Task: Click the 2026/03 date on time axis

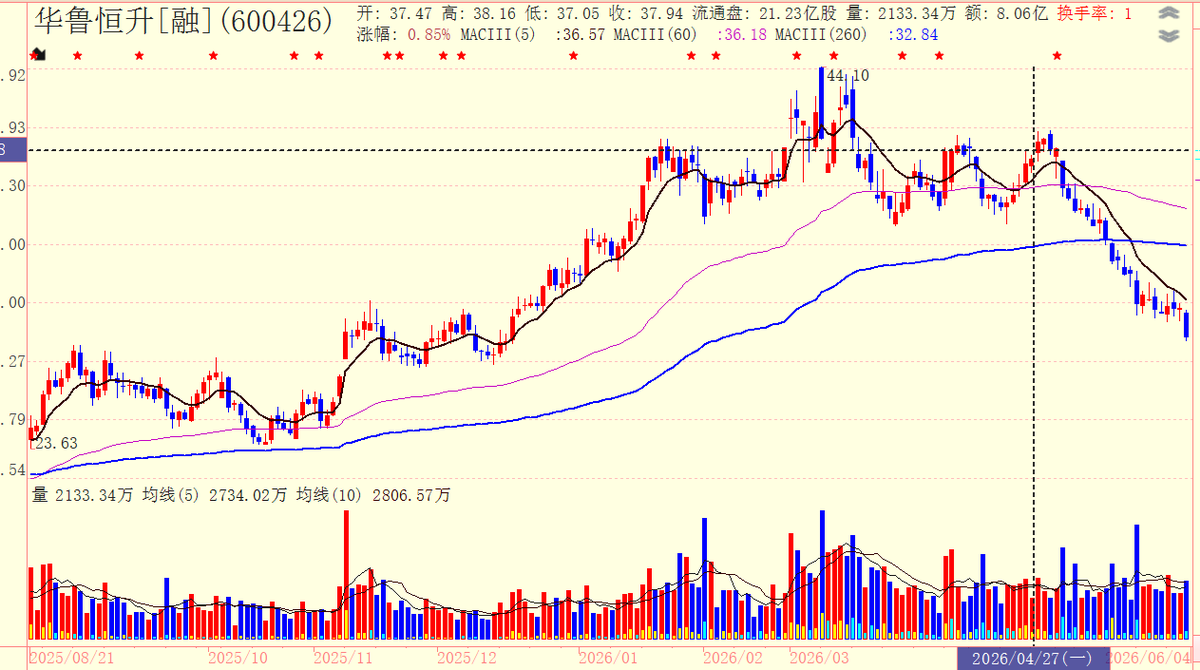Action: (819, 658)
